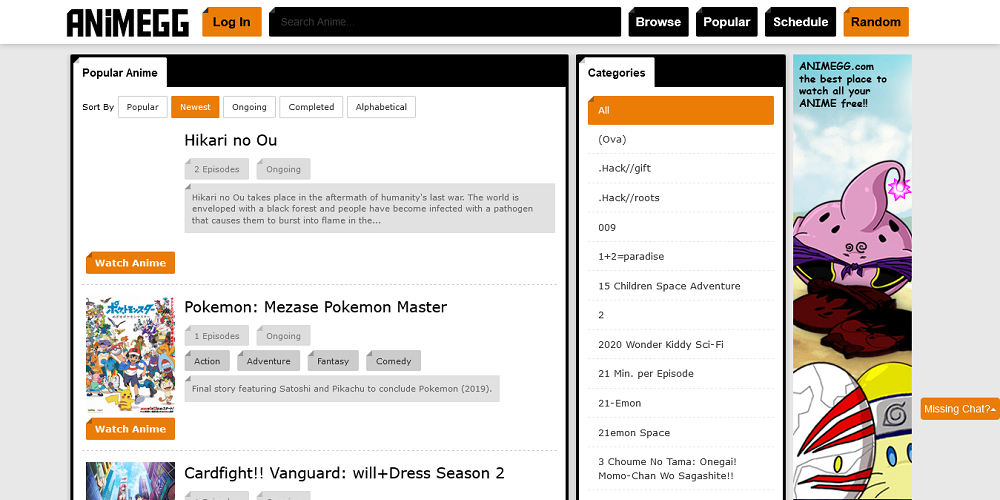The height and width of the screenshot is (500, 1000).
Task: Select the category labeled 2
Action: point(680,315)
